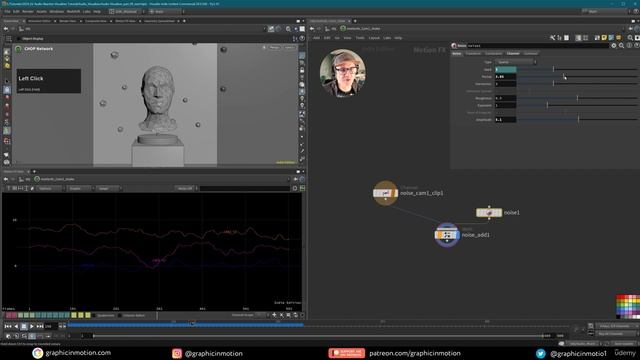Toggle list view icon in network toolbar
The height and width of the screenshot is (360, 640).
(x=578, y=38)
